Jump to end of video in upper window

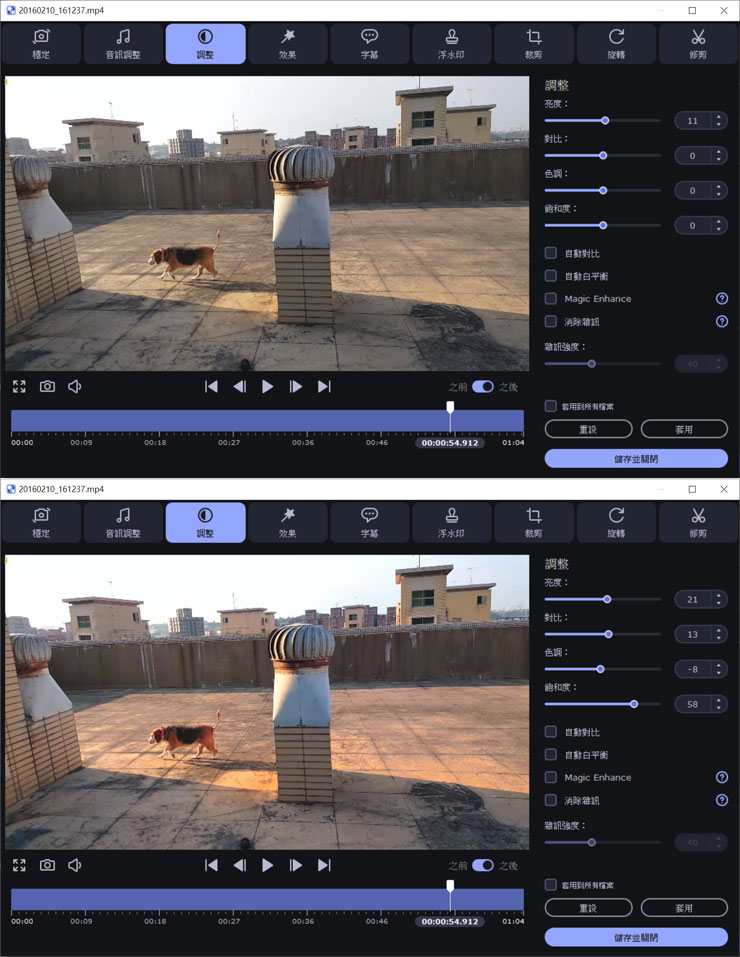point(324,386)
